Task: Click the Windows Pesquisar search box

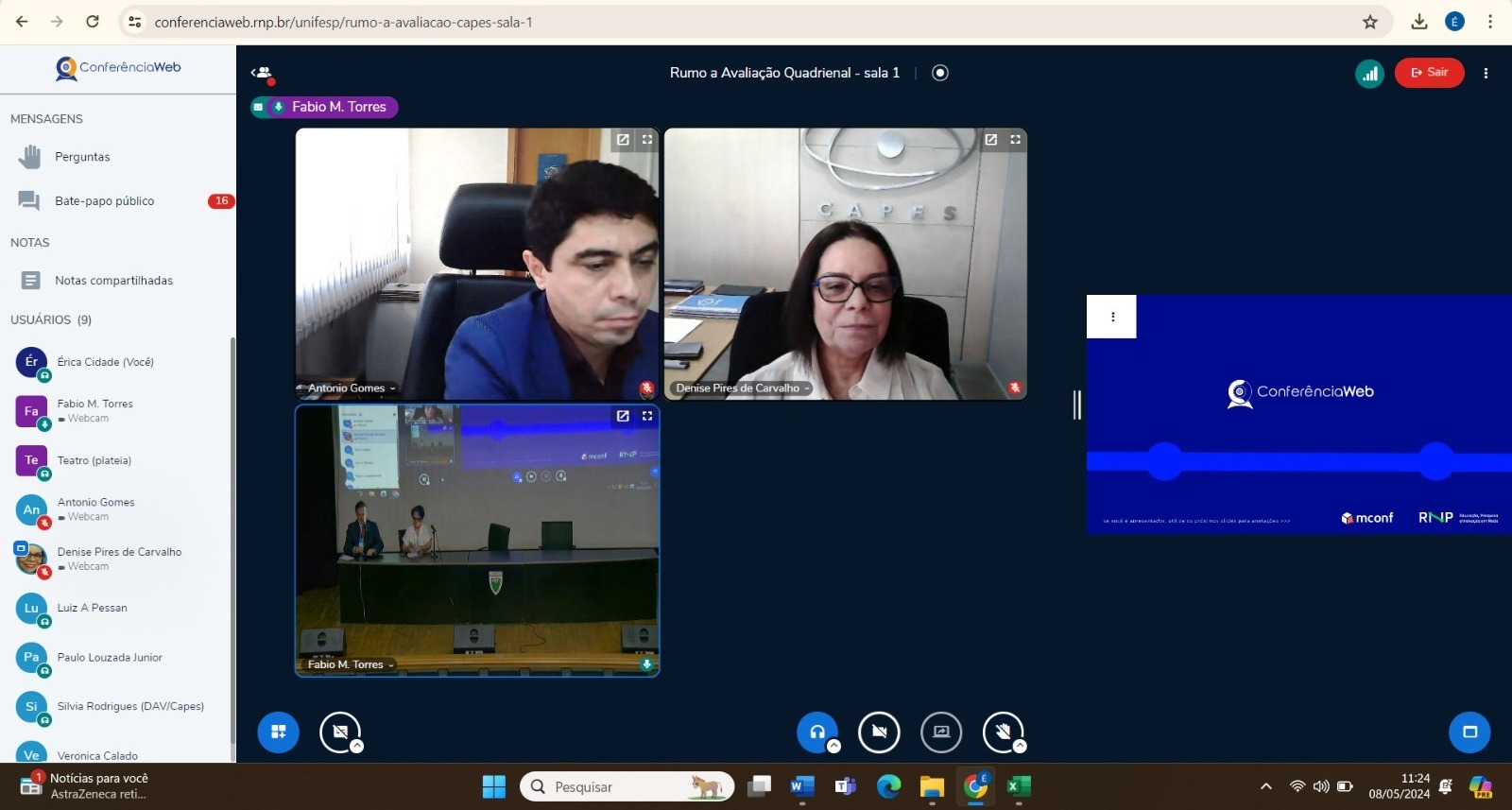Action: (x=627, y=786)
